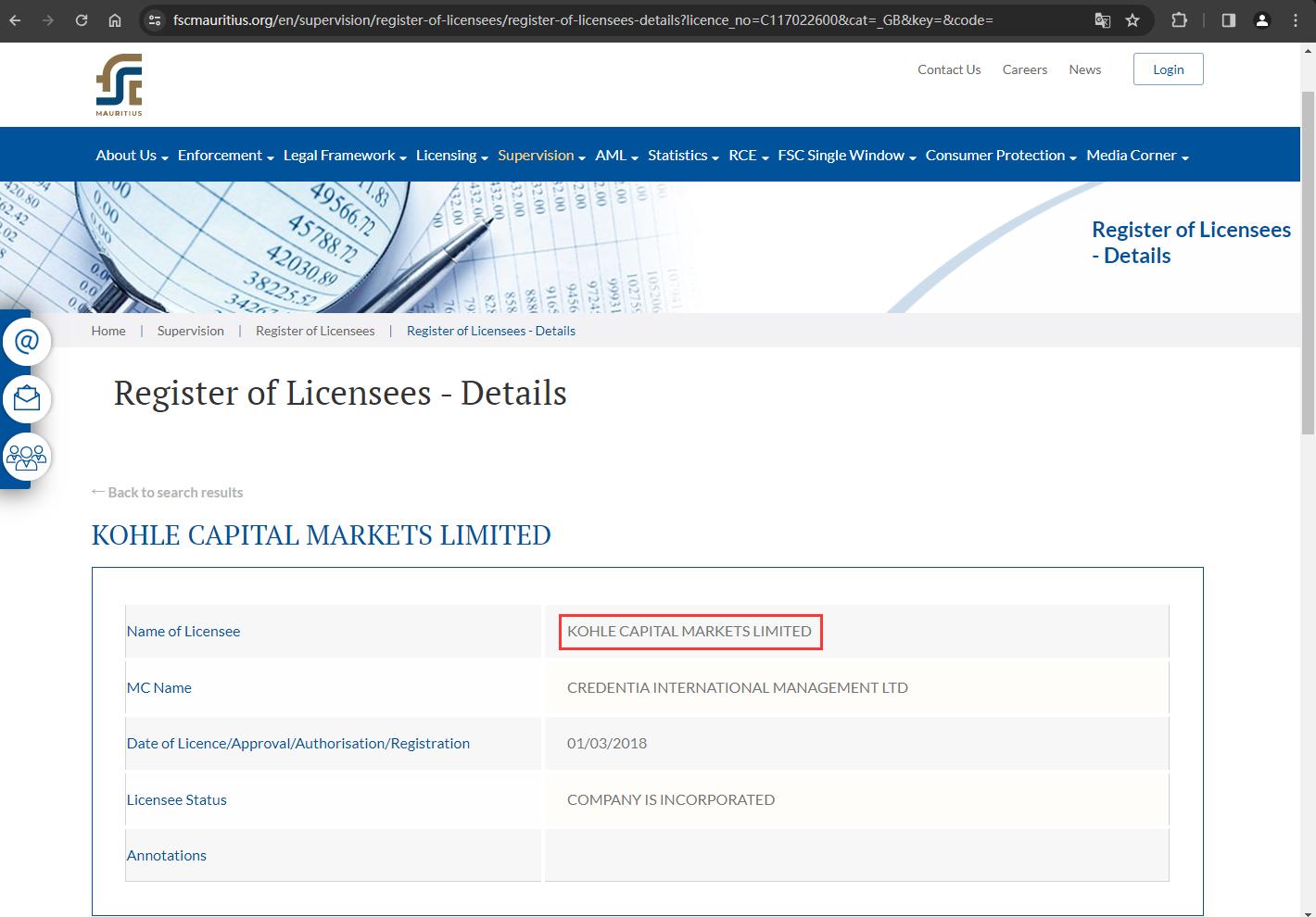Select MC Name label
The width and height of the screenshot is (1316, 917).
pos(159,687)
